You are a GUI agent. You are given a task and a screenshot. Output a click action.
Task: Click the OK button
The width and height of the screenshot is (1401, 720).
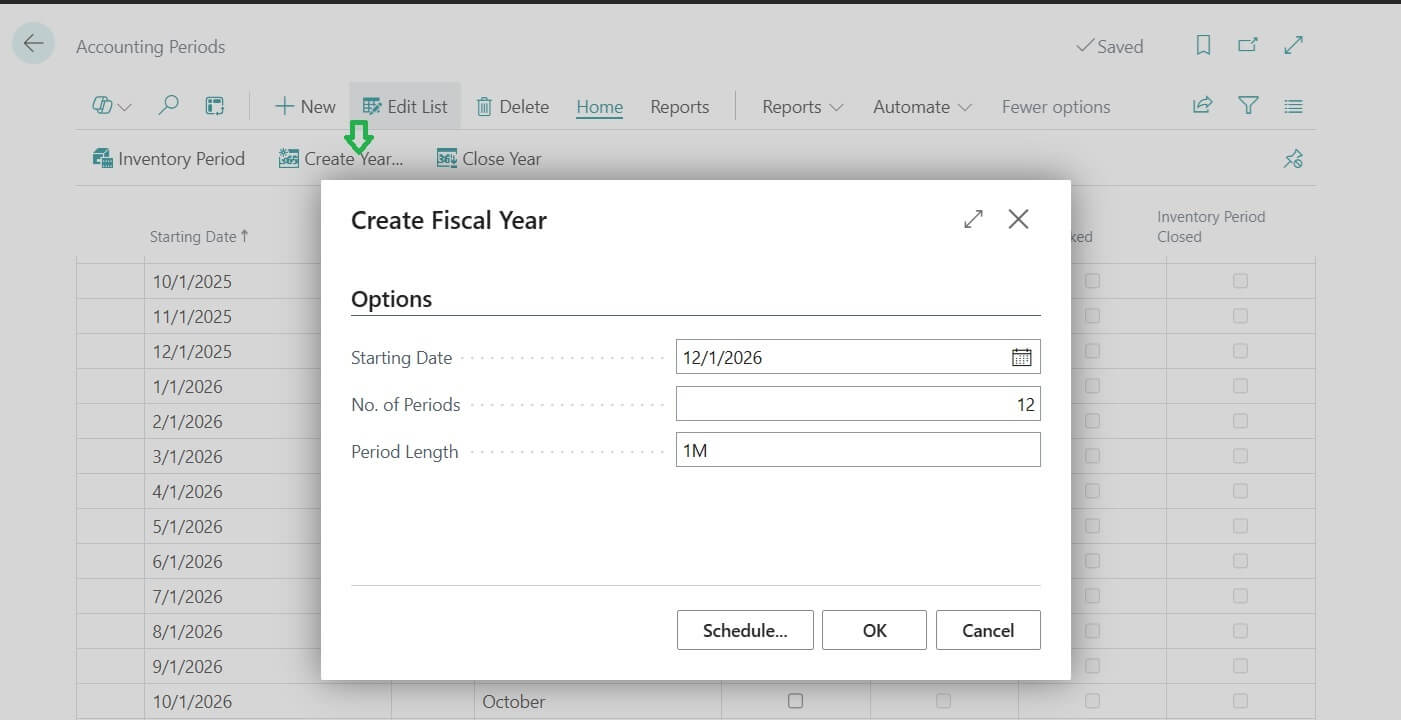pyautogui.click(x=874, y=630)
